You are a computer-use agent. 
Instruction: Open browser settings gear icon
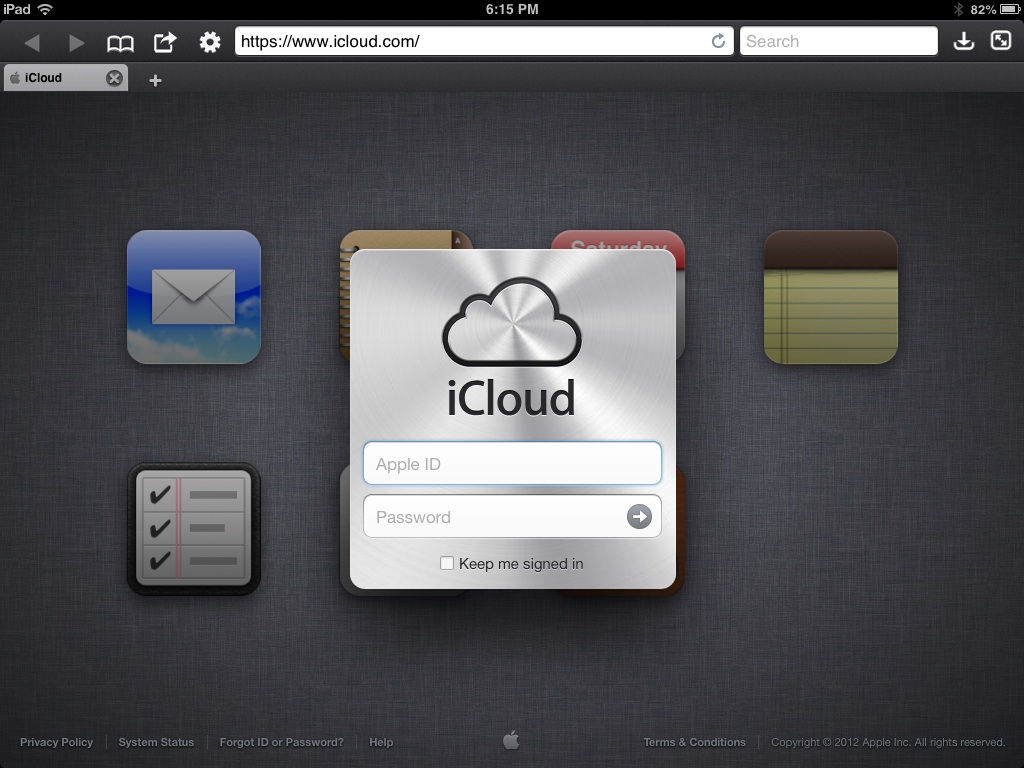pos(210,42)
